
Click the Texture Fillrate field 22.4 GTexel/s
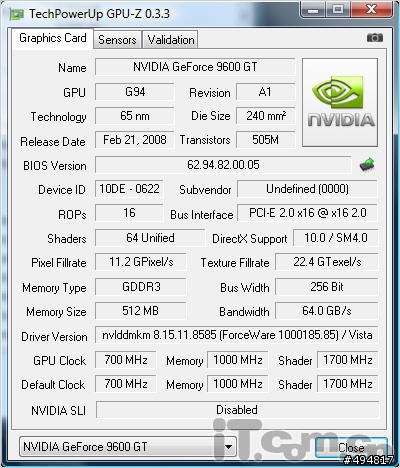coord(327,262)
